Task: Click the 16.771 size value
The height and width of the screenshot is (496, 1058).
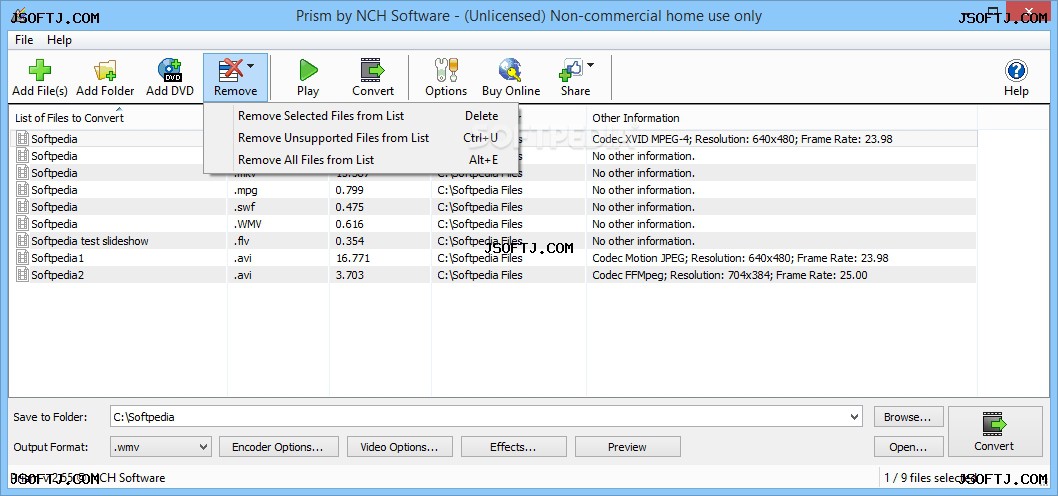Action: [x=353, y=258]
